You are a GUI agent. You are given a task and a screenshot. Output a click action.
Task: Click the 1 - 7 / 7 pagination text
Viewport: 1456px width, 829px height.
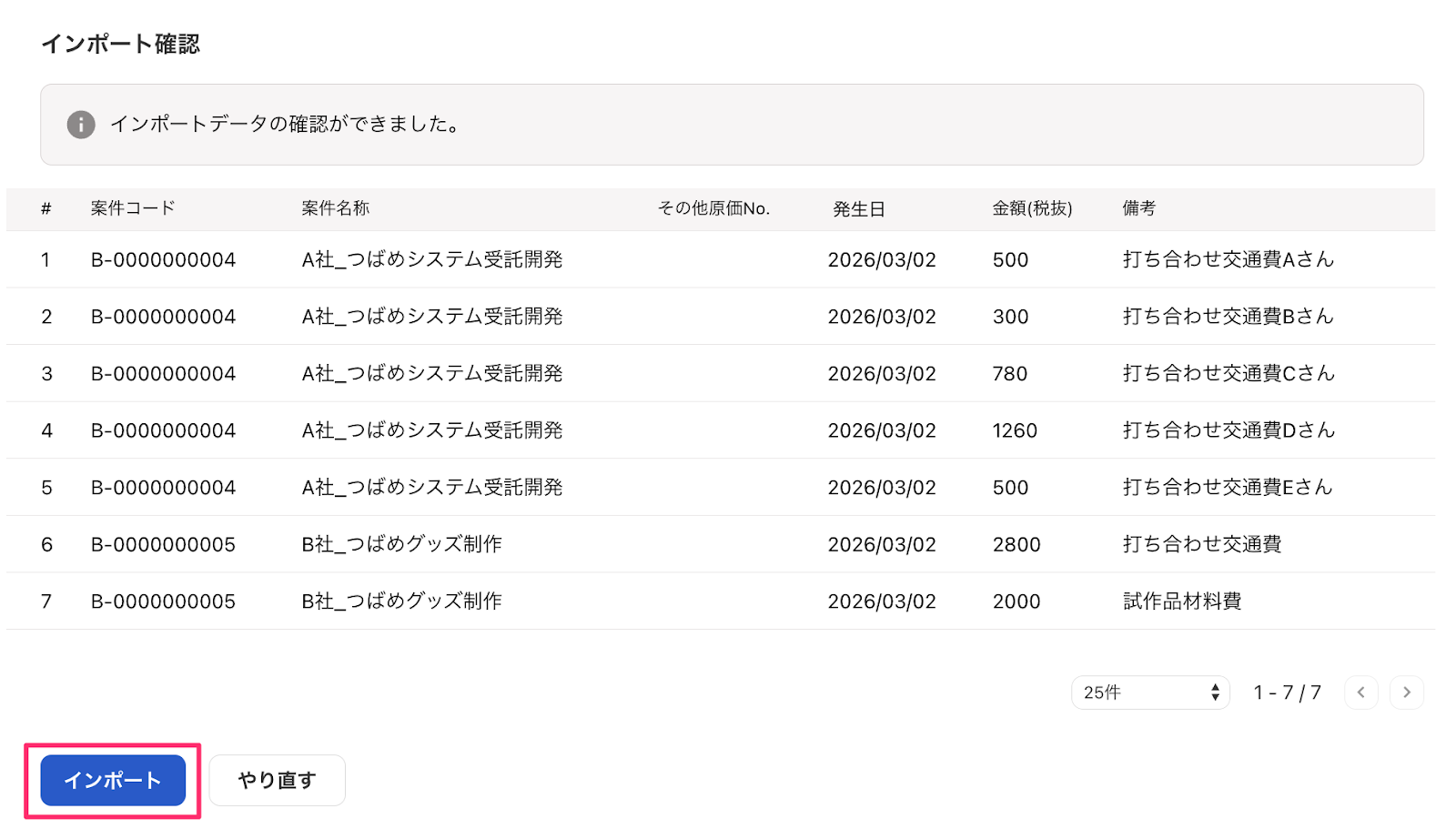tap(1287, 693)
